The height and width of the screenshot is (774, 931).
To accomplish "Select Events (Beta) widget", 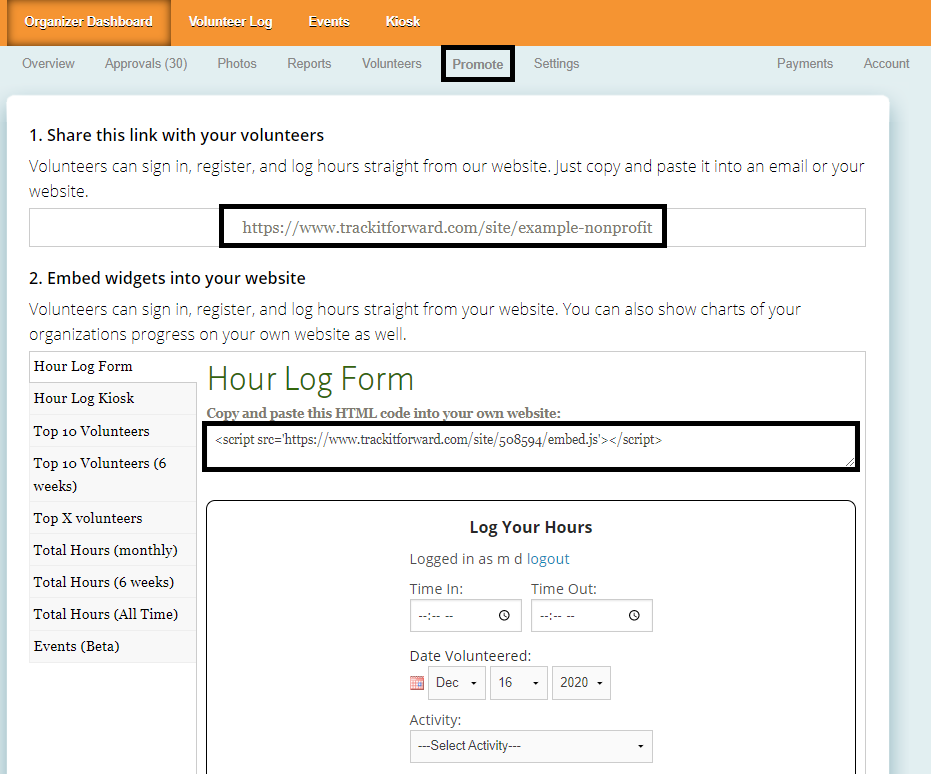I will [113, 646].
